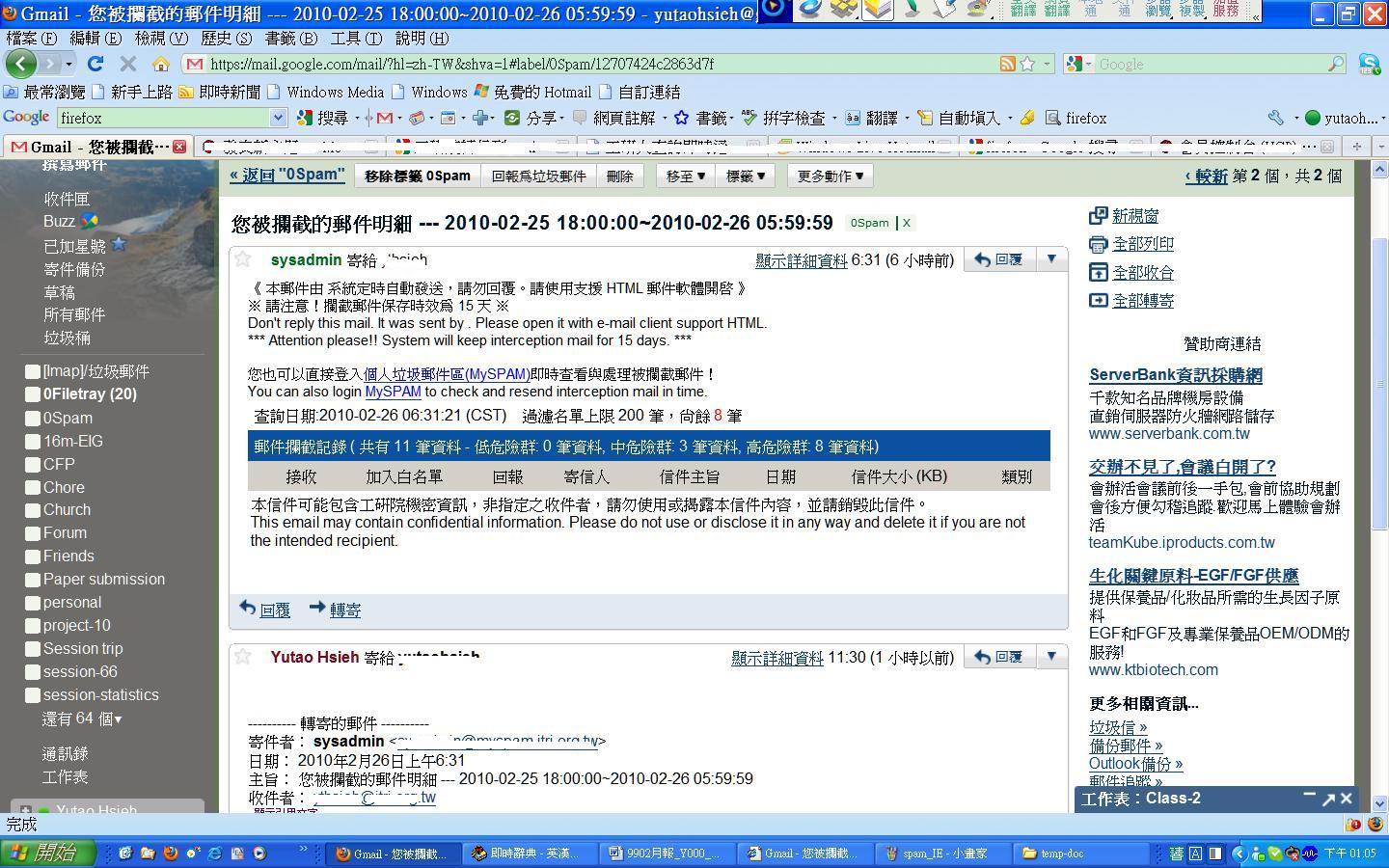The image size is (1389, 868).
Task: Close the Gmail browser tab
Action: 179,147
